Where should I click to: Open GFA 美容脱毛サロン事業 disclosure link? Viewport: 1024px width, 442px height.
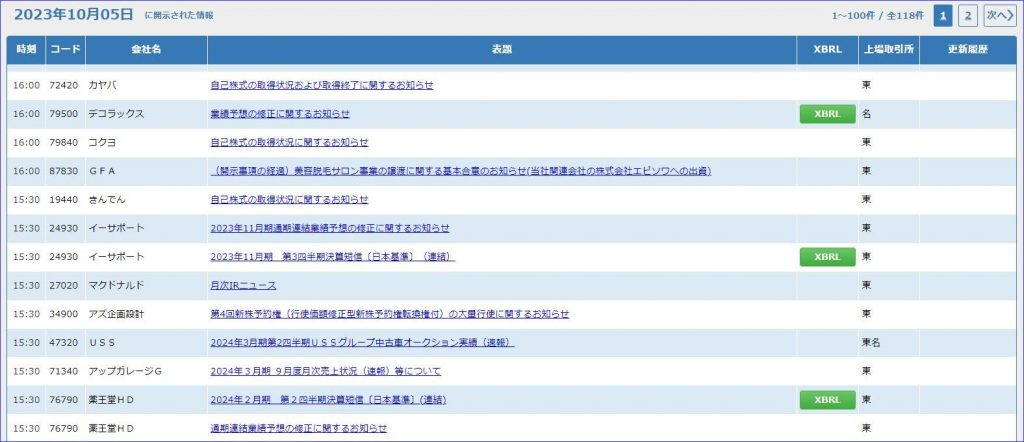tap(460, 171)
